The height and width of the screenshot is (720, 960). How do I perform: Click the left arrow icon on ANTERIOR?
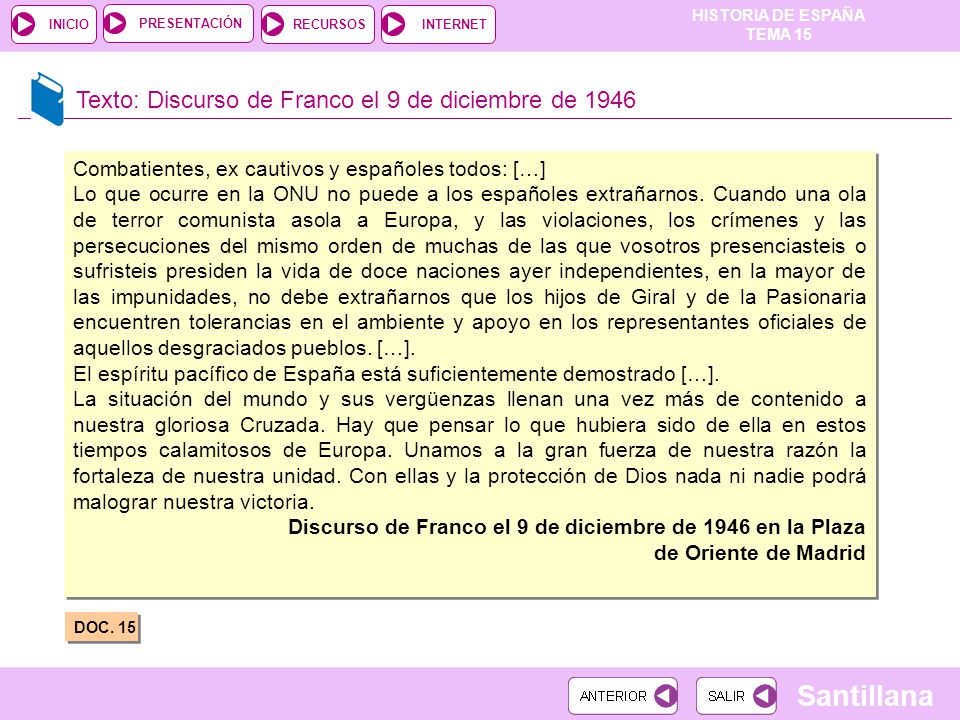pyautogui.click(x=665, y=696)
